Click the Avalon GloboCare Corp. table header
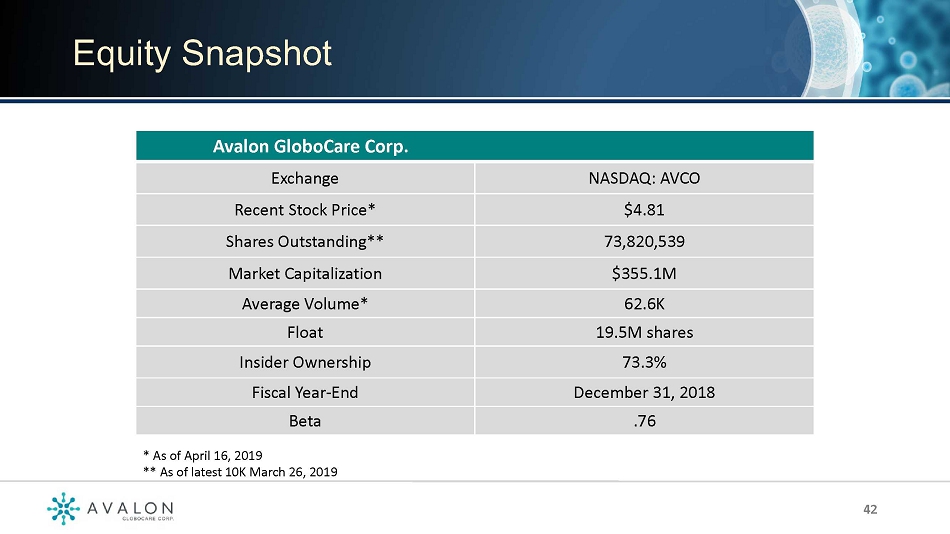Screen dimensions: 950x534 point(311,147)
